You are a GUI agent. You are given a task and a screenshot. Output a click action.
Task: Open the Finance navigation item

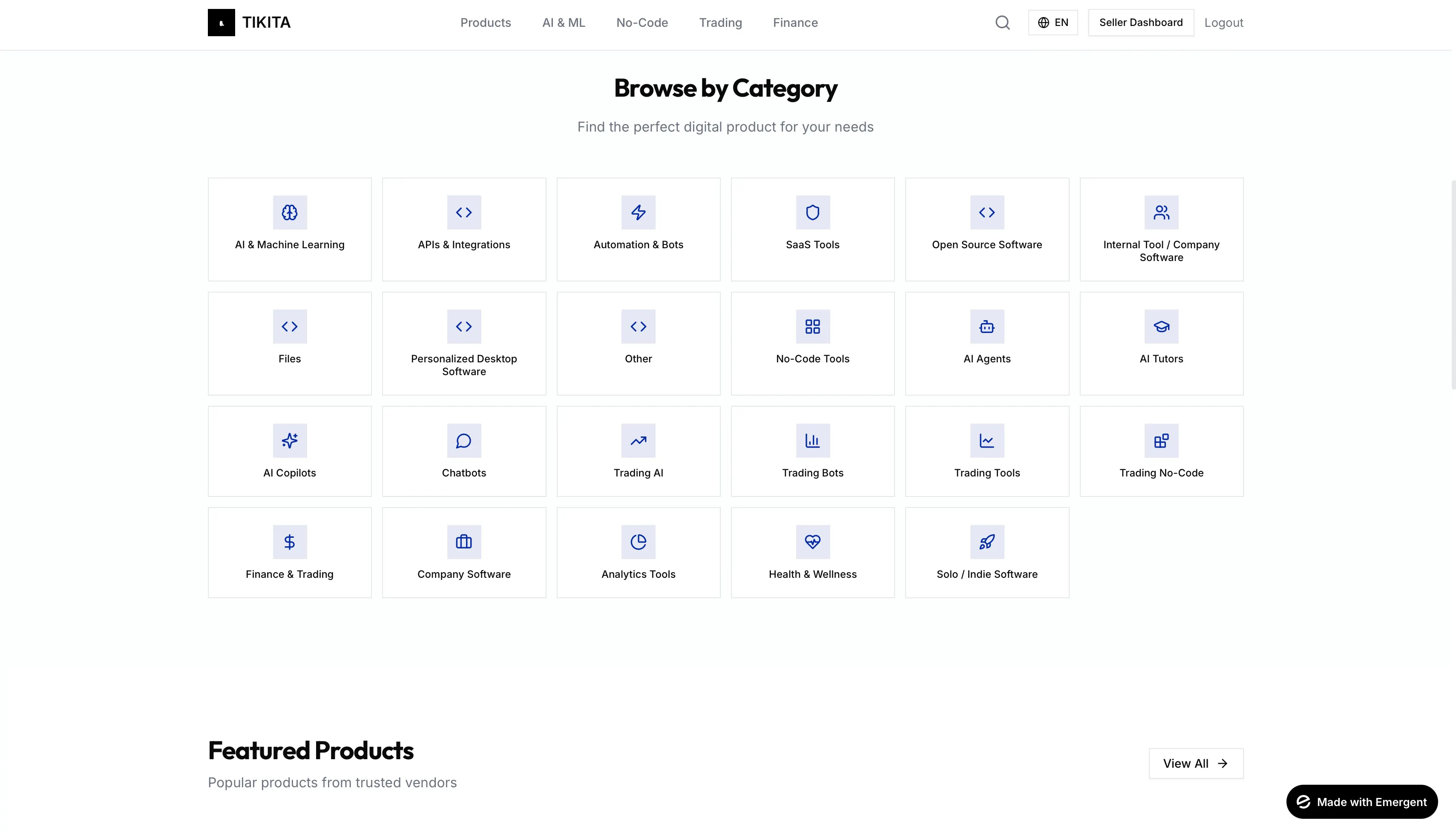coord(795,23)
